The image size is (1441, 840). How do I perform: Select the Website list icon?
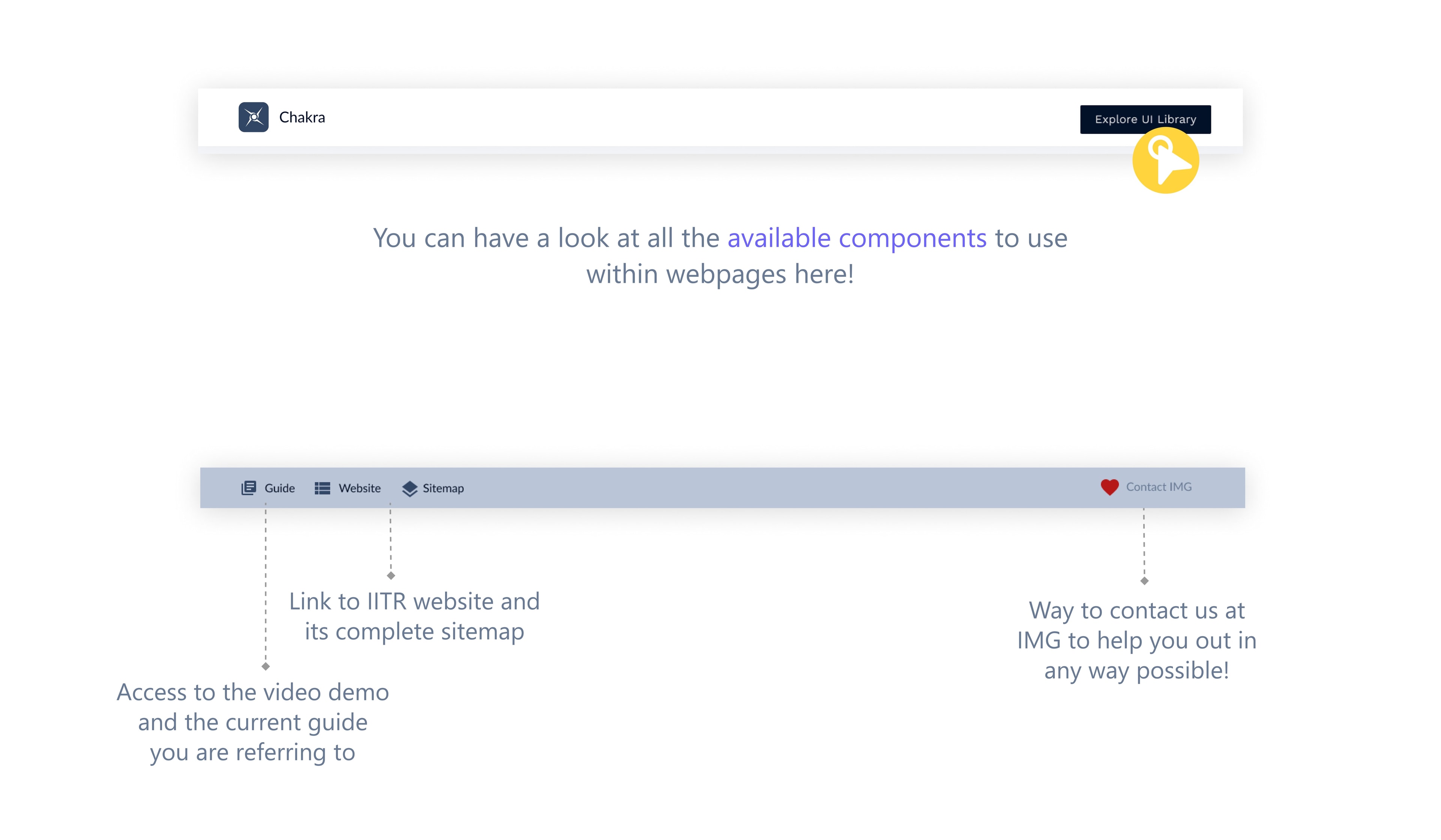click(322, 488)
